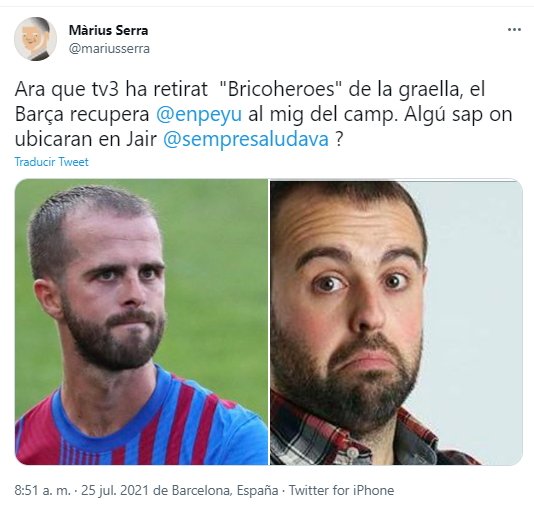The width and height of the screenshot is (534, 513).
Task: Open the Barcelona, España location link
Action: click(225, 491)
